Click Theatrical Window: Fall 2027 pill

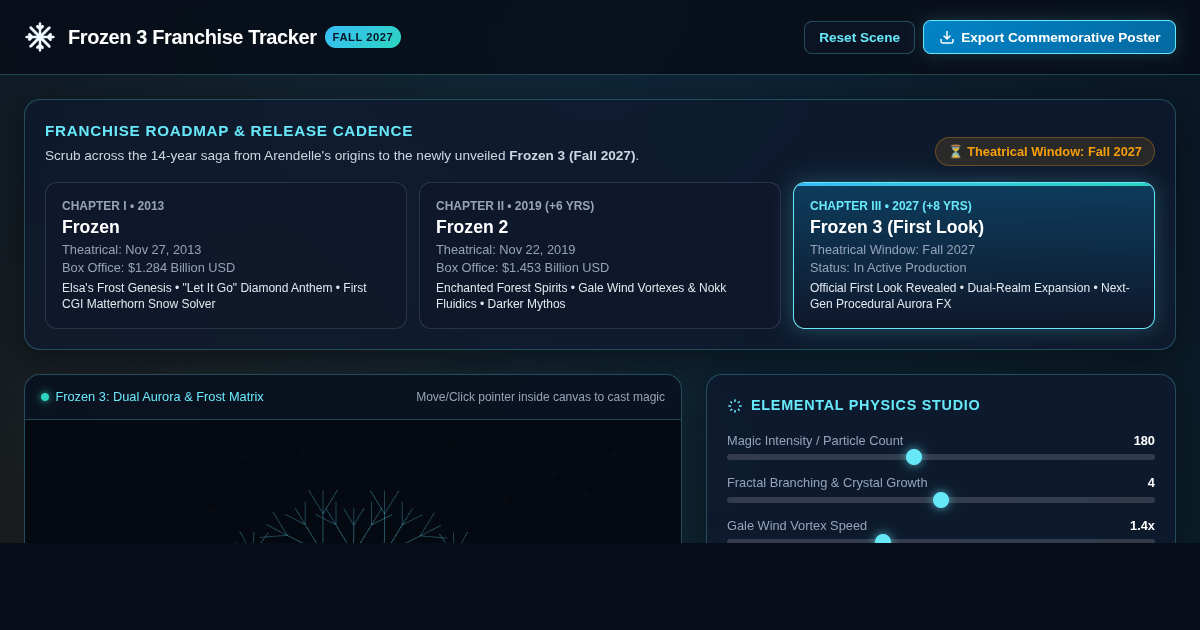[1045, 152]
